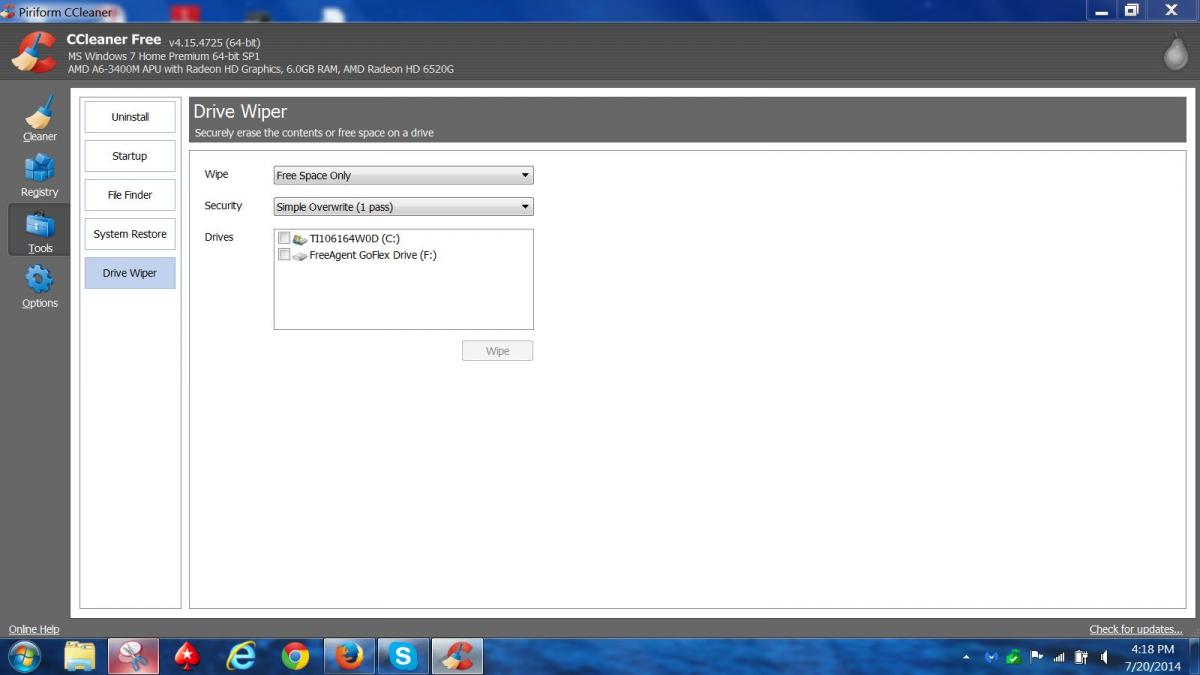Switch to Snipping Tool in taskbar
This screenshot has height=675, width=1200.
coord(133,656)
